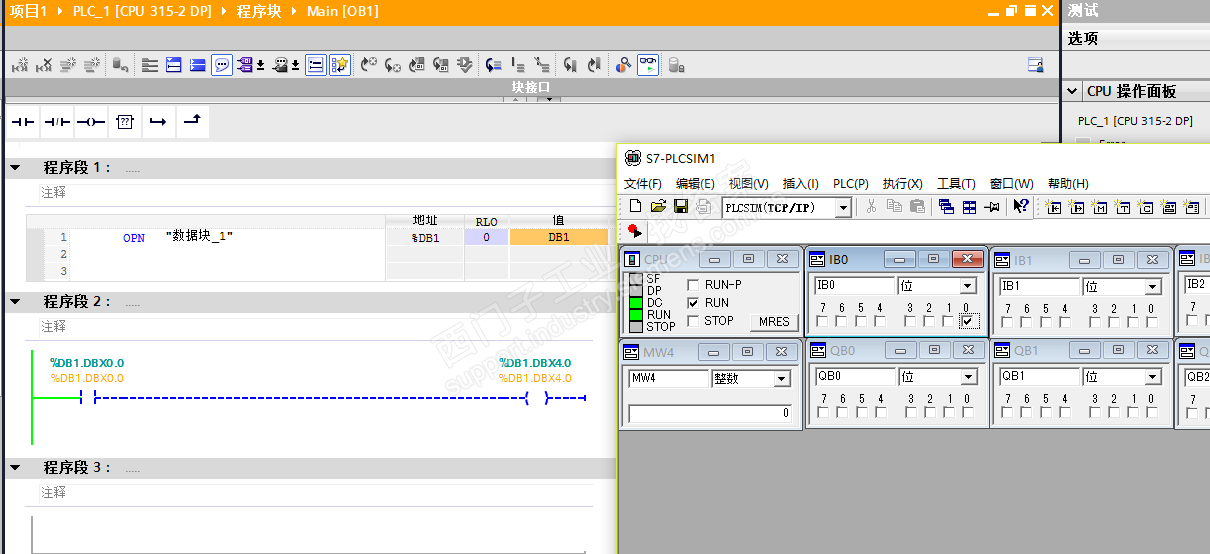The height and width of the screenshot is (554, 1210).
Task: Toggle bit 4 of QB1
Action: click(x=1064, y=412)
